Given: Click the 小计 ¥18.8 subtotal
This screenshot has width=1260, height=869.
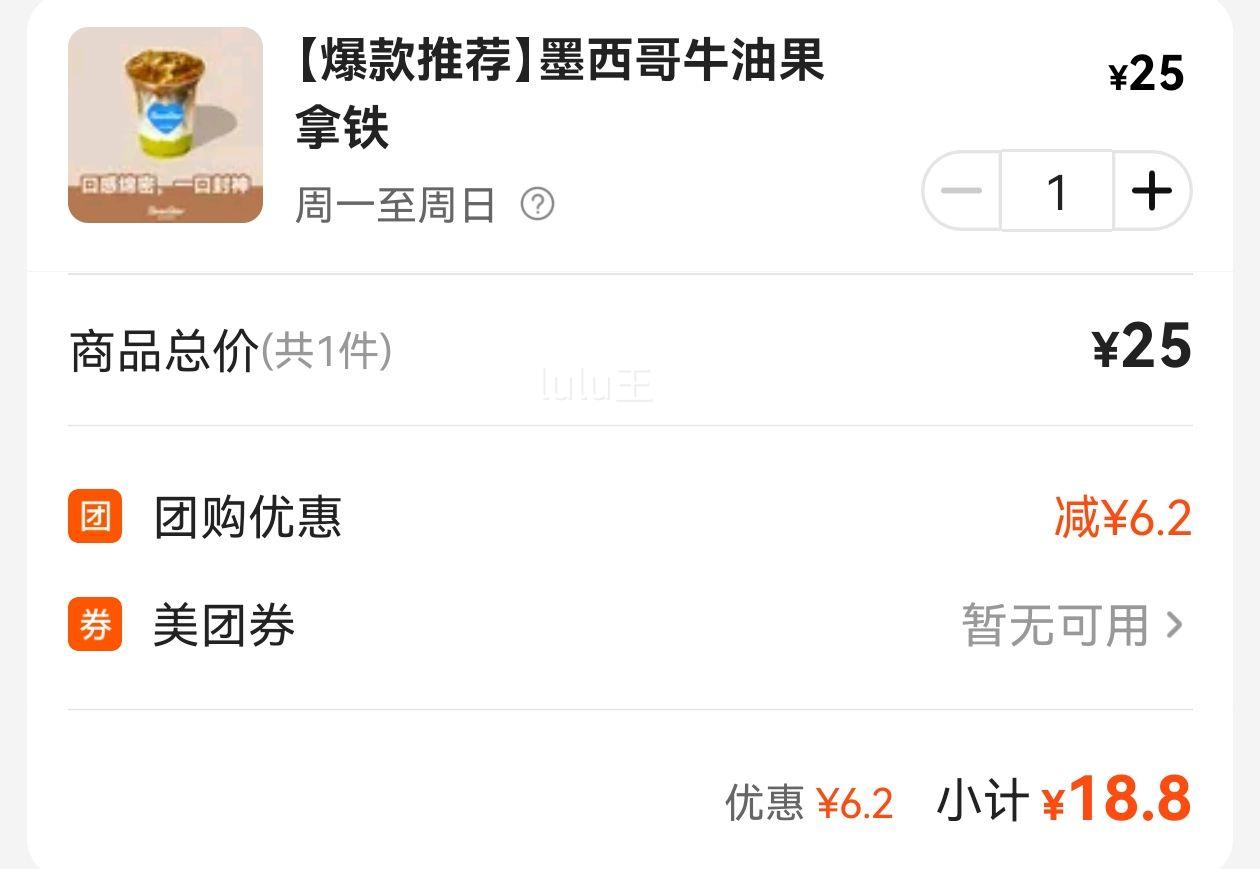Looking at the screenshot, I should point(1064,799).
